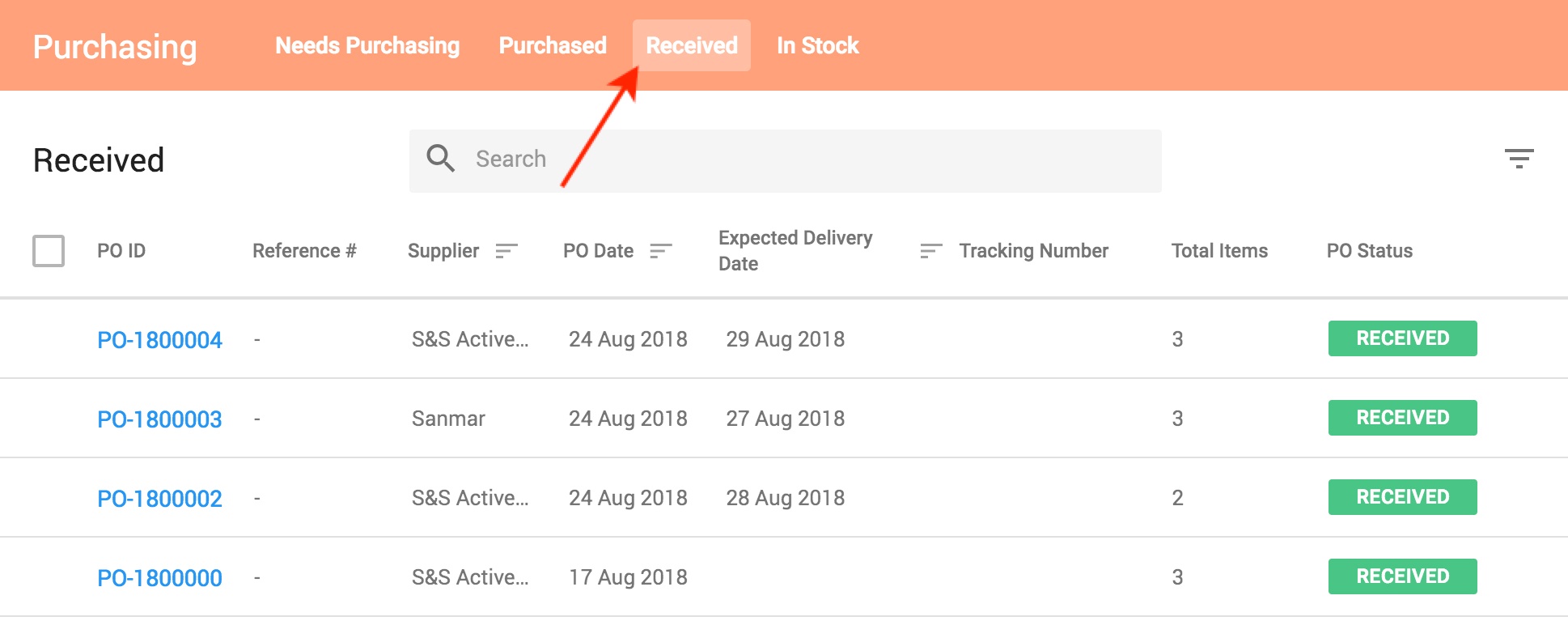Expand the Supplier sort options
Screen dimensions: 1568x638
point(507,251)
